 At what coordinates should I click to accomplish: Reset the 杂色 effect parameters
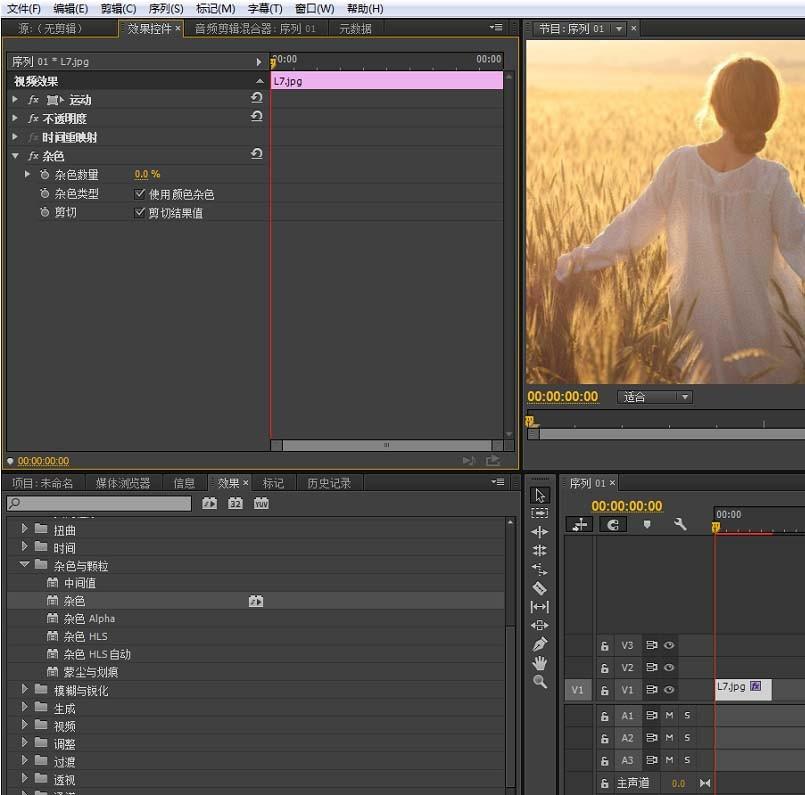tap(257, 155)
